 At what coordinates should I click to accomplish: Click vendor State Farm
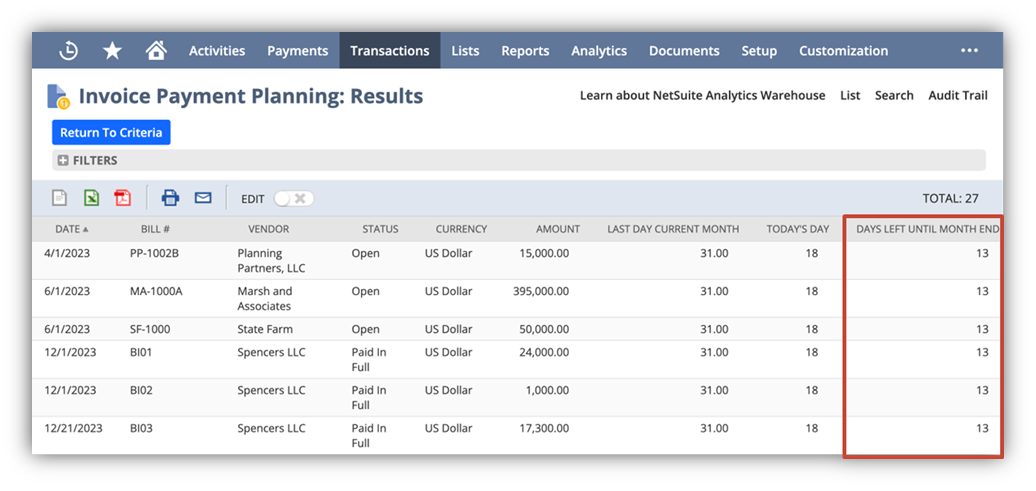pos(265,329)
